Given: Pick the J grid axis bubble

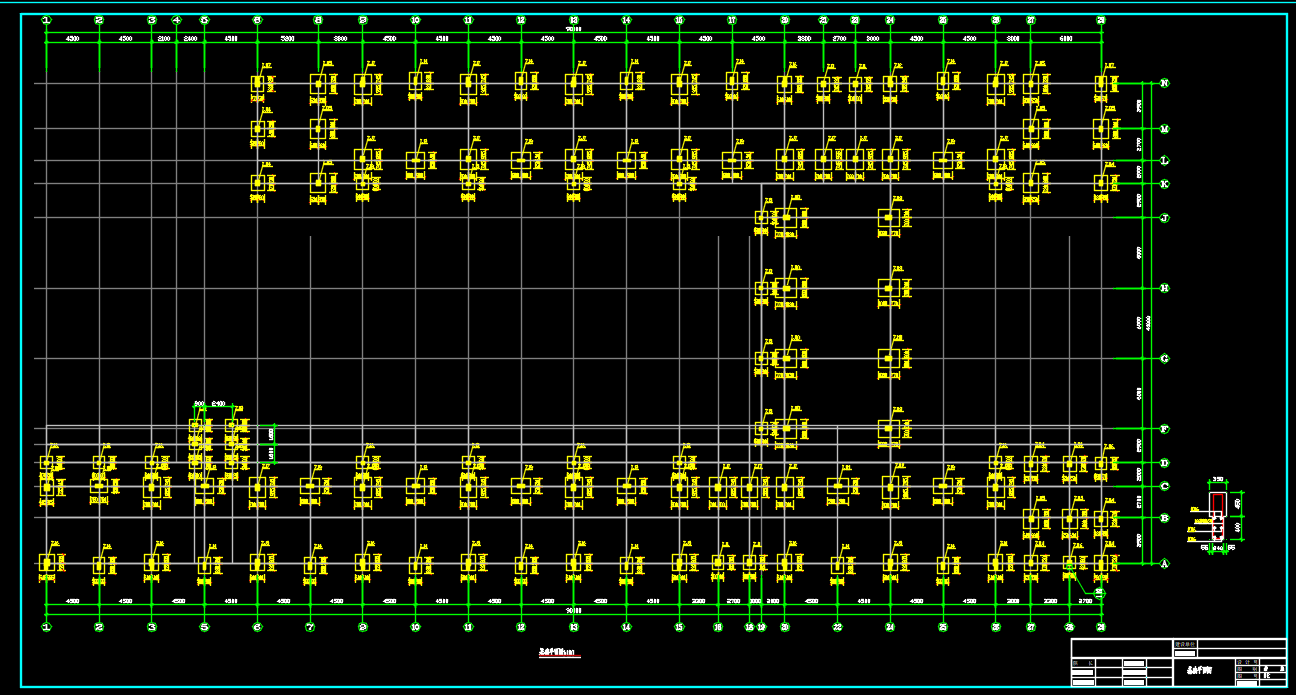Looking at the screenshot, I should [1164, 218].
